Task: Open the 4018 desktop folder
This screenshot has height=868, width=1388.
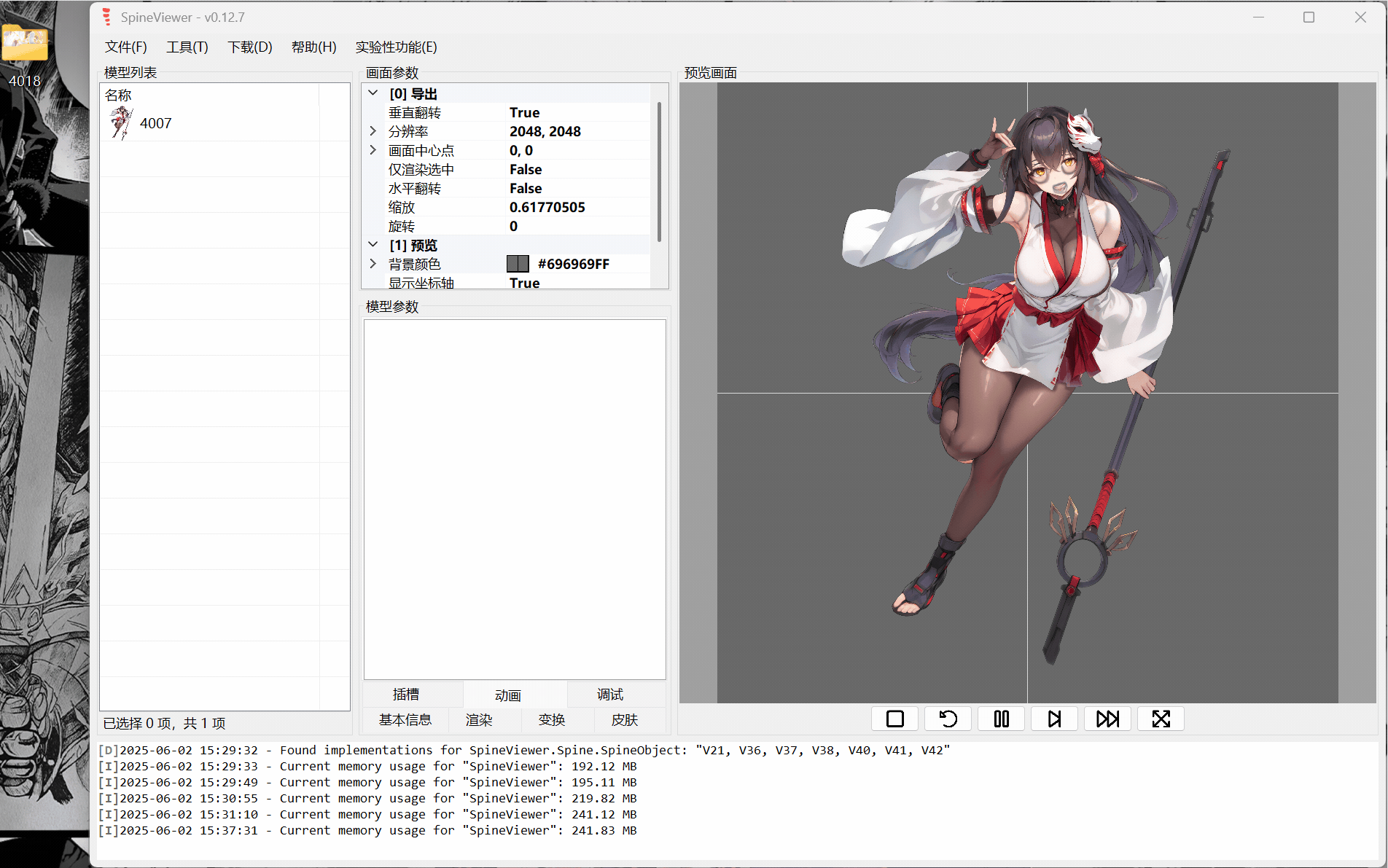Action: (x=25, y=55)
